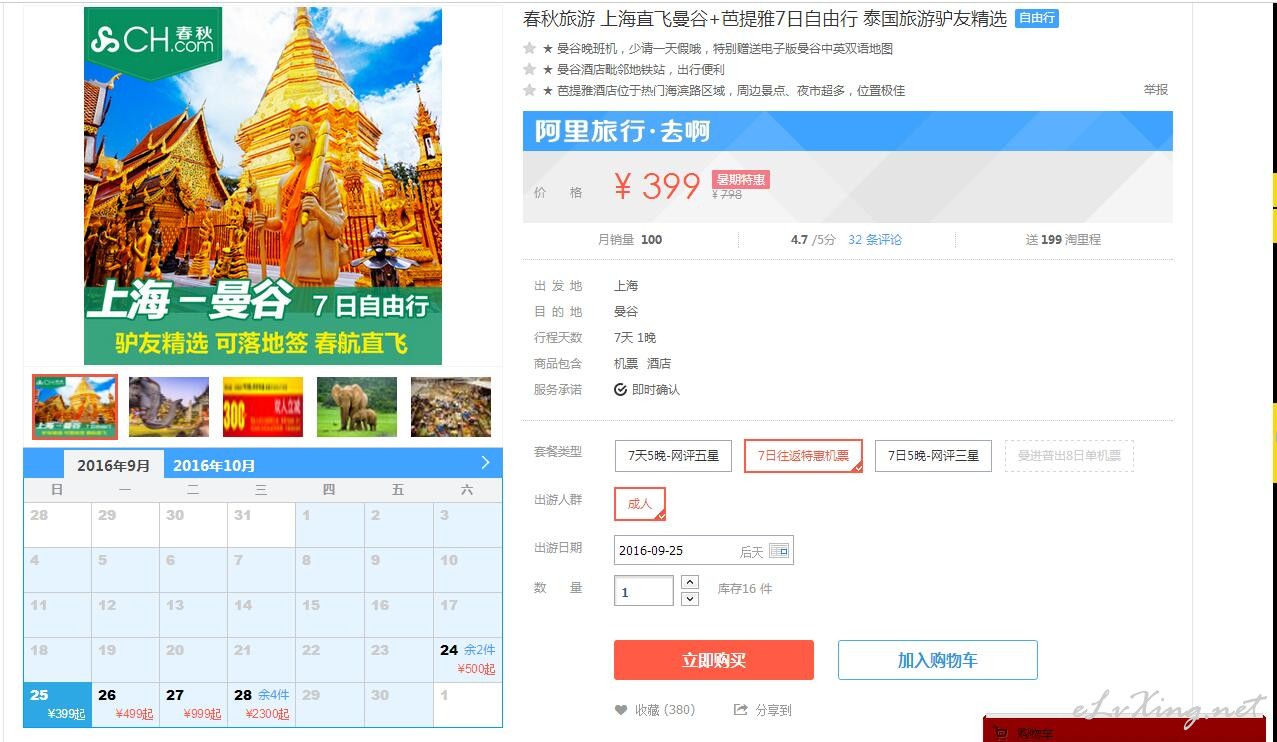Viewport: 1277px width, 742px height.
Task: Switch calendar to 2016年10月 tab
Action: (214, 465)
